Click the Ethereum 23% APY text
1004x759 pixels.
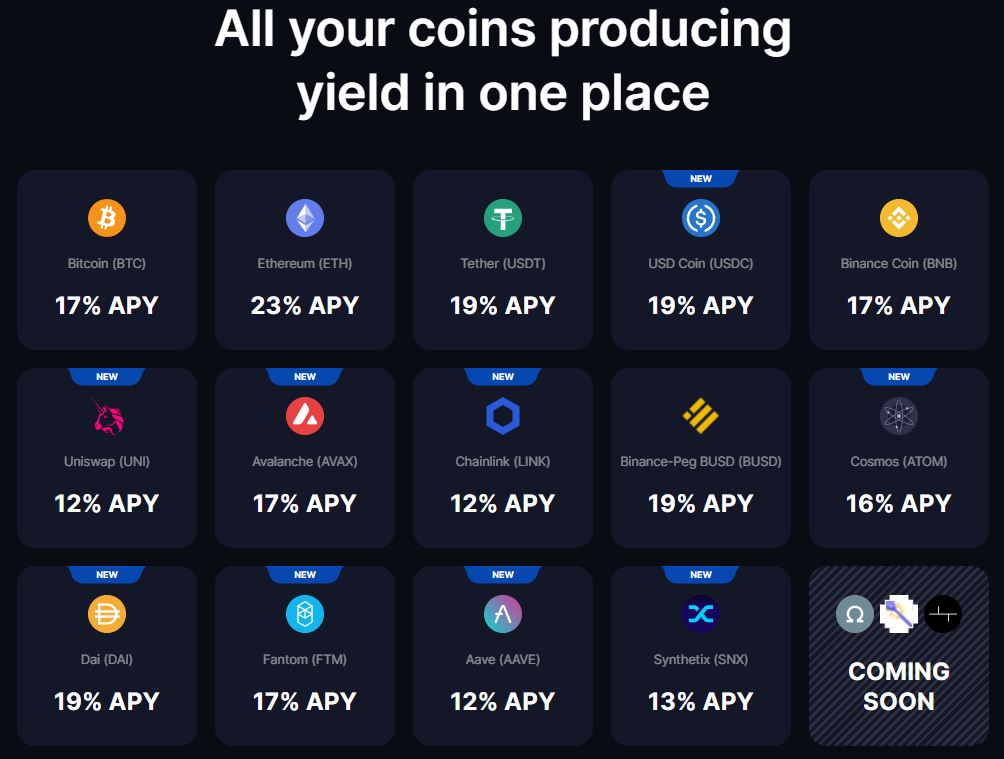tap(305, 305)
